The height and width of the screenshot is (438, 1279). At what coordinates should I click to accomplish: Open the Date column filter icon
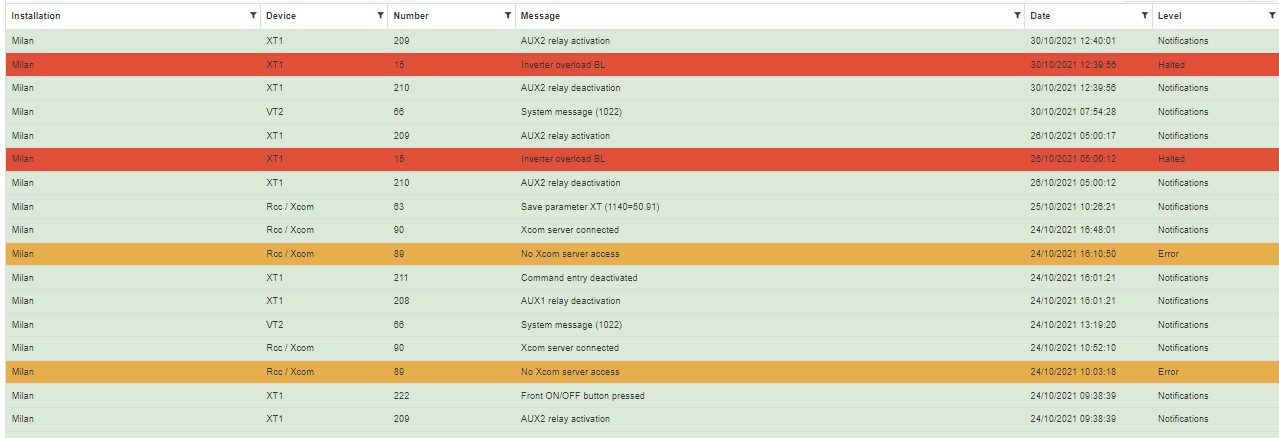tap(1144, 16)
